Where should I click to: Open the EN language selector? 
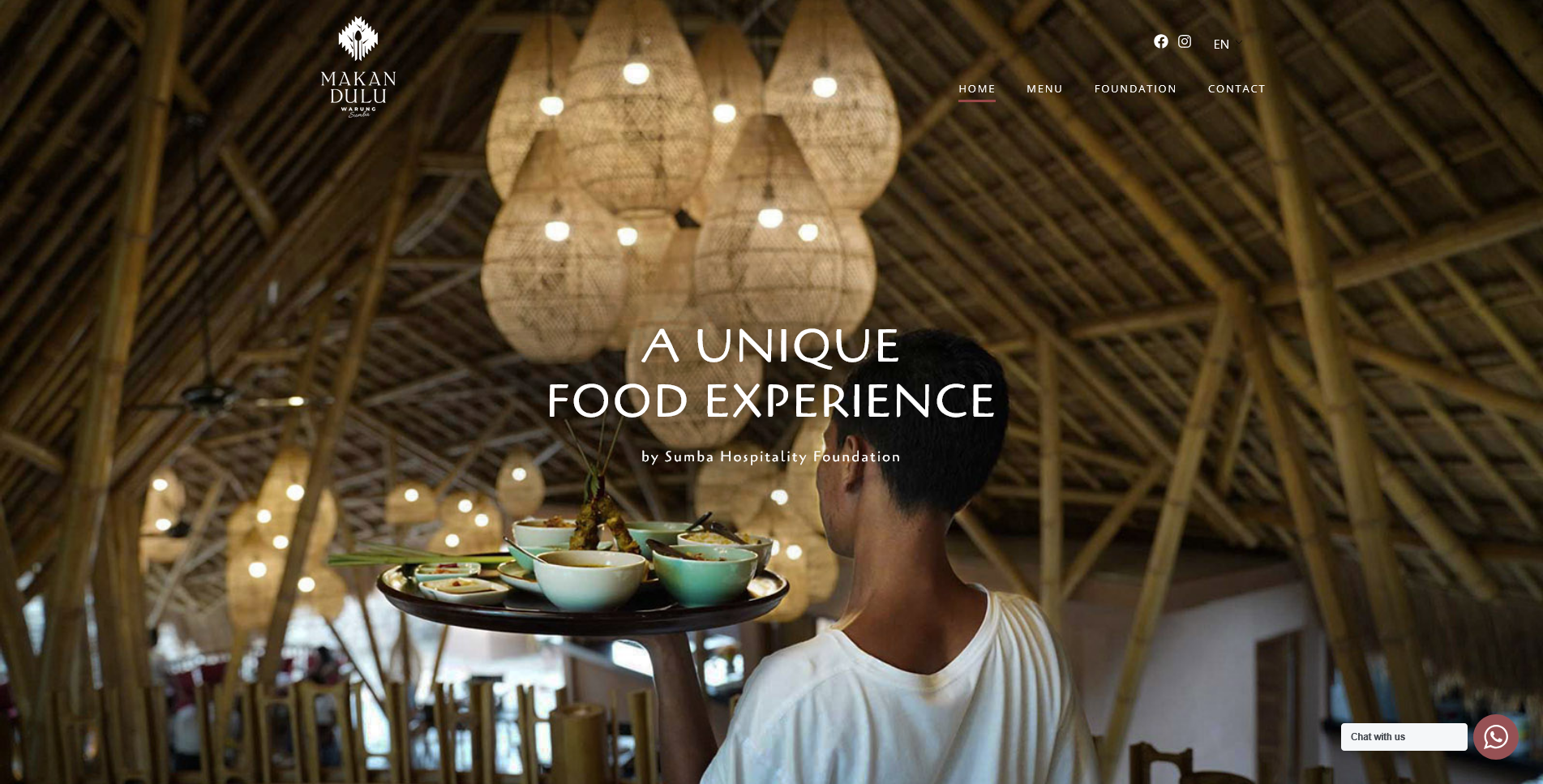(x=1221, y=44)
